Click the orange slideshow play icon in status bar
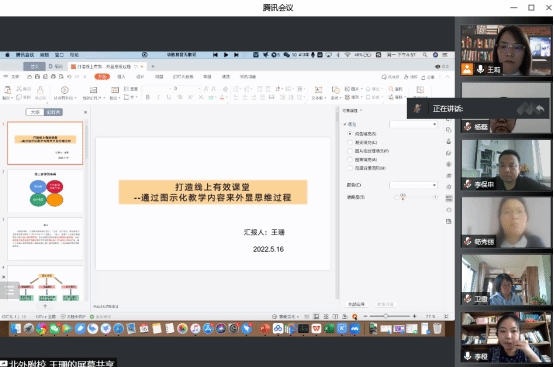The height and width of the screenshot is (367, 554). [x=354, y=316]
